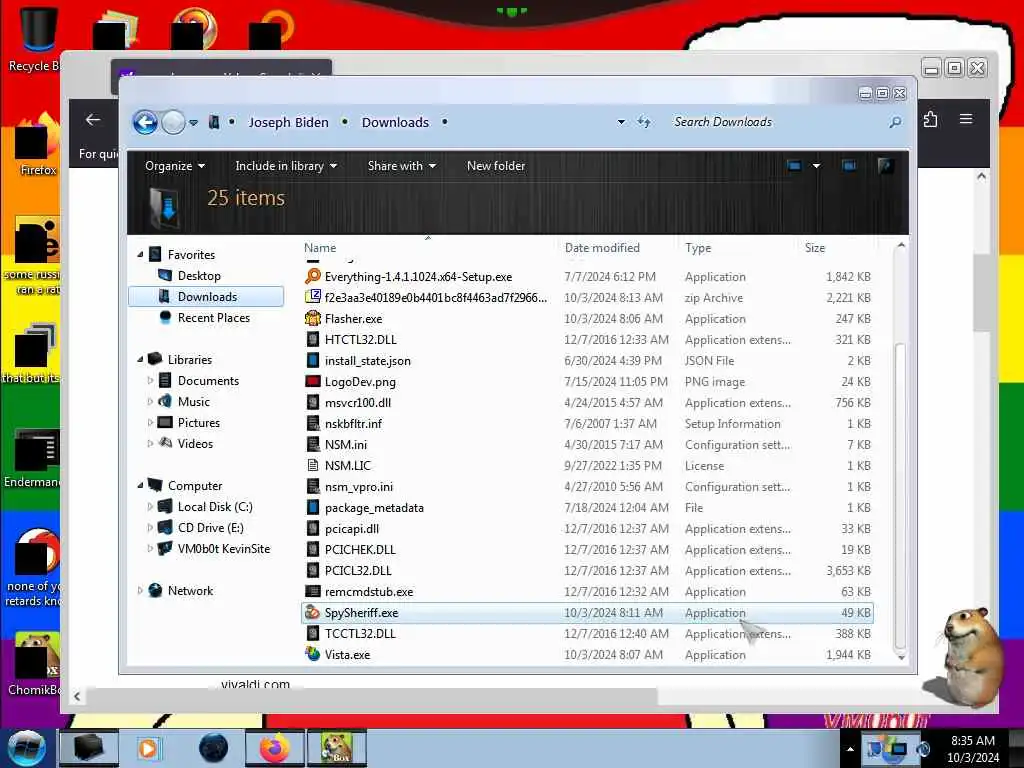This screenshot has height=768, width=1024.
Task: Expand the Music library
Action: point(150,402)
